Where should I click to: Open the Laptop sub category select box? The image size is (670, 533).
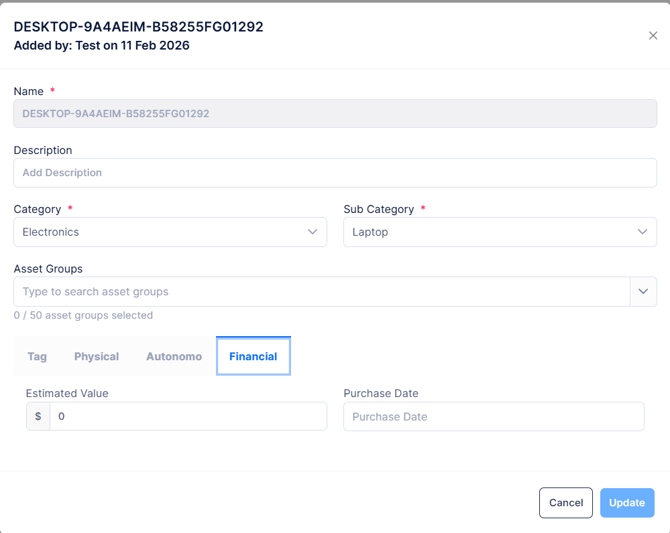tap(490, 232)
